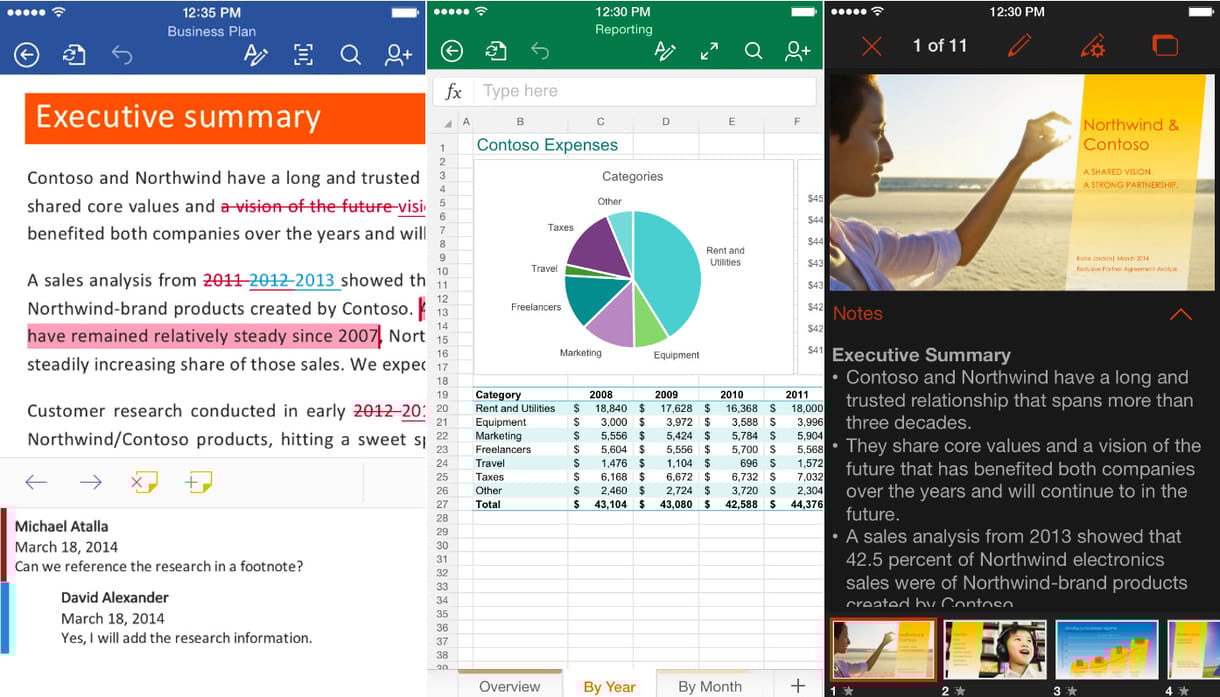
Task: Open text formatting pen icon in Word
Action: [256, 54]
